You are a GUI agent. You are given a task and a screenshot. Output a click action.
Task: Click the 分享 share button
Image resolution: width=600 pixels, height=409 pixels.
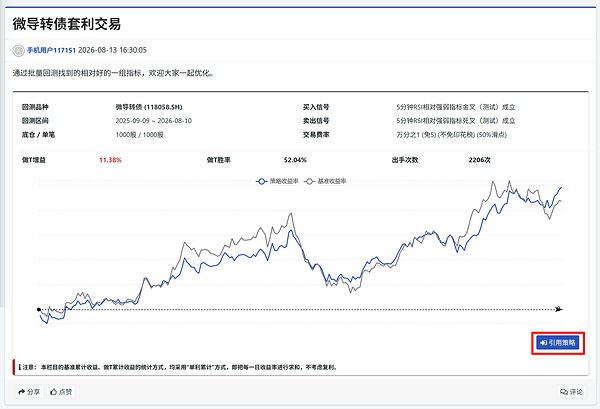coord(29,392)
